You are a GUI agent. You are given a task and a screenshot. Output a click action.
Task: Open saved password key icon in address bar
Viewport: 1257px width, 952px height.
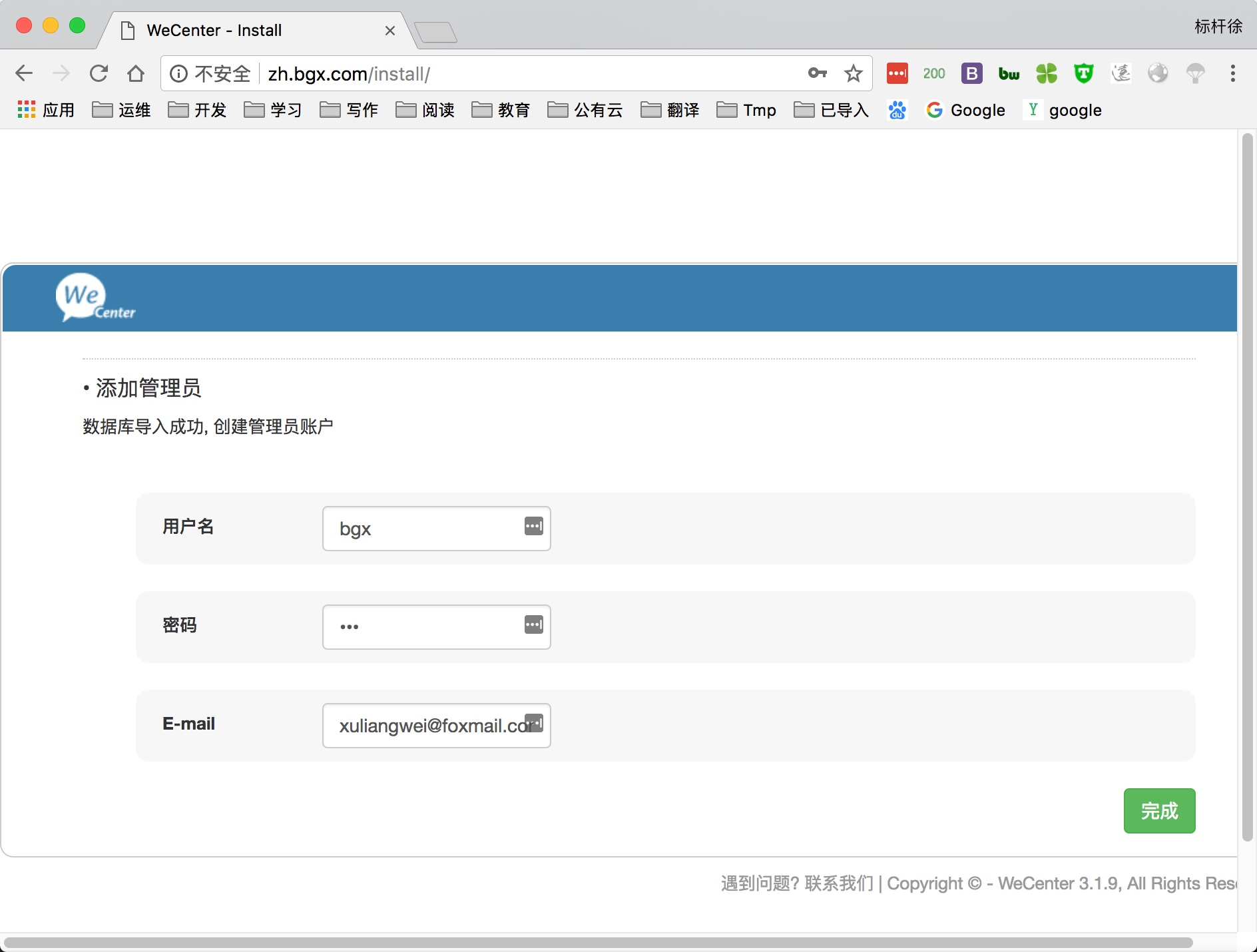(x=818, y=73)
